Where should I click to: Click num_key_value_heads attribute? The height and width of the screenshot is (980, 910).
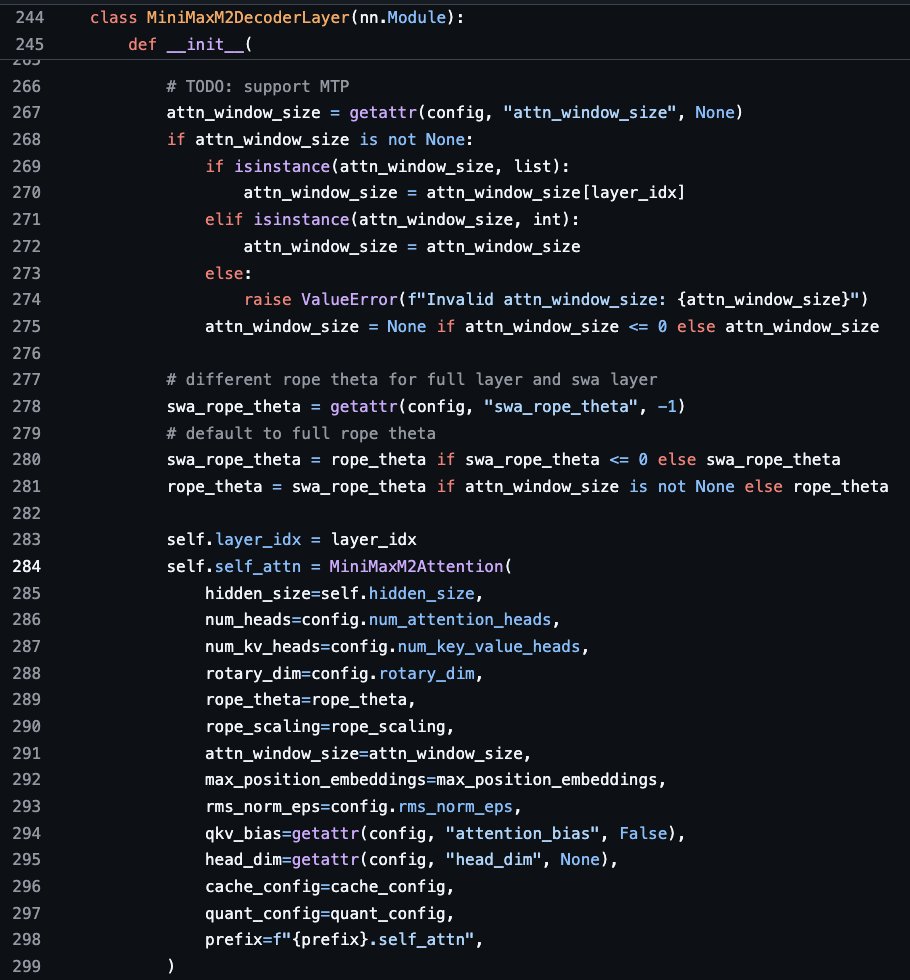click(x=489, y=646)
